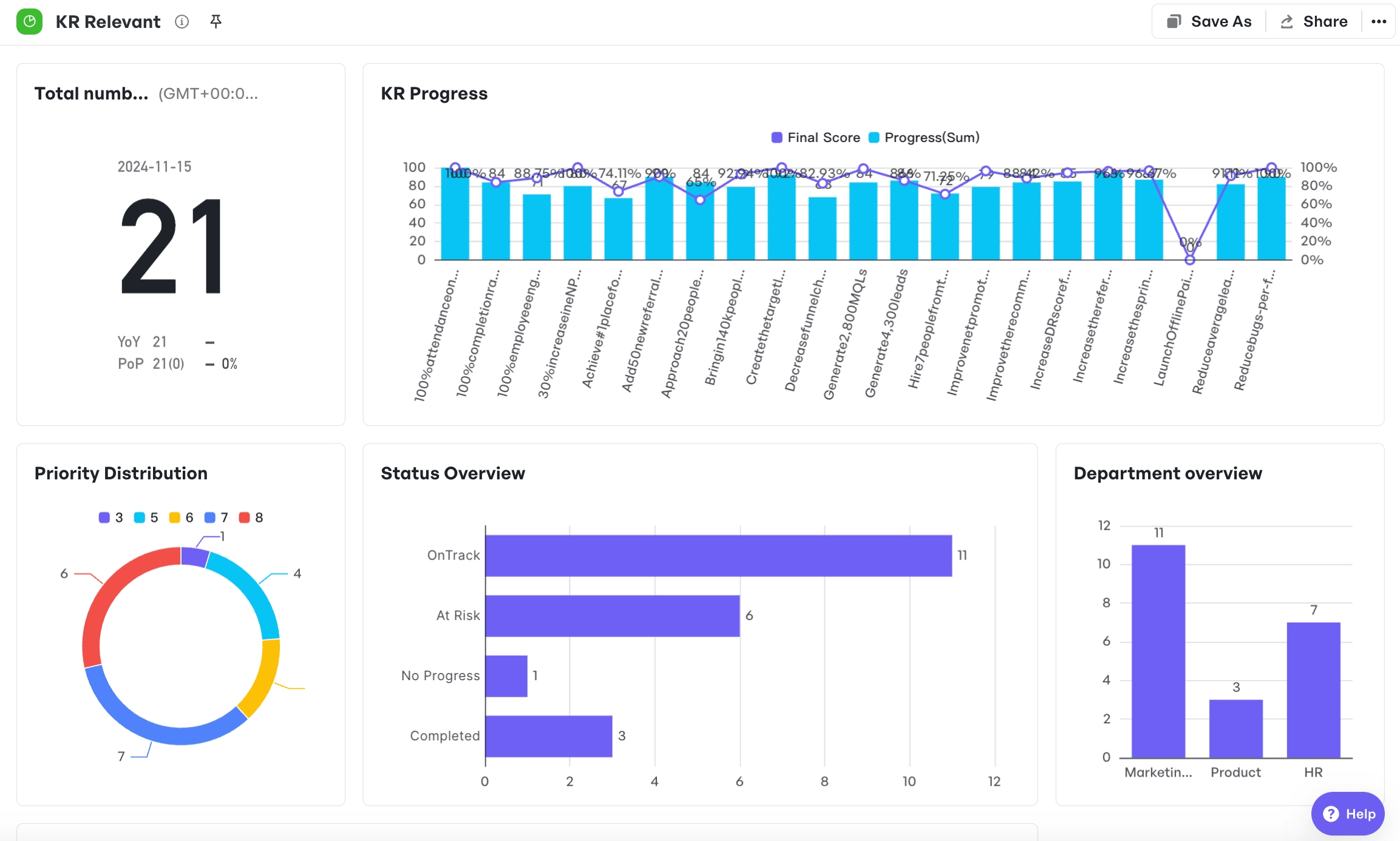Click the PoP label
The width and height of the screenshot is (1400, 841).
pos(131,363)
